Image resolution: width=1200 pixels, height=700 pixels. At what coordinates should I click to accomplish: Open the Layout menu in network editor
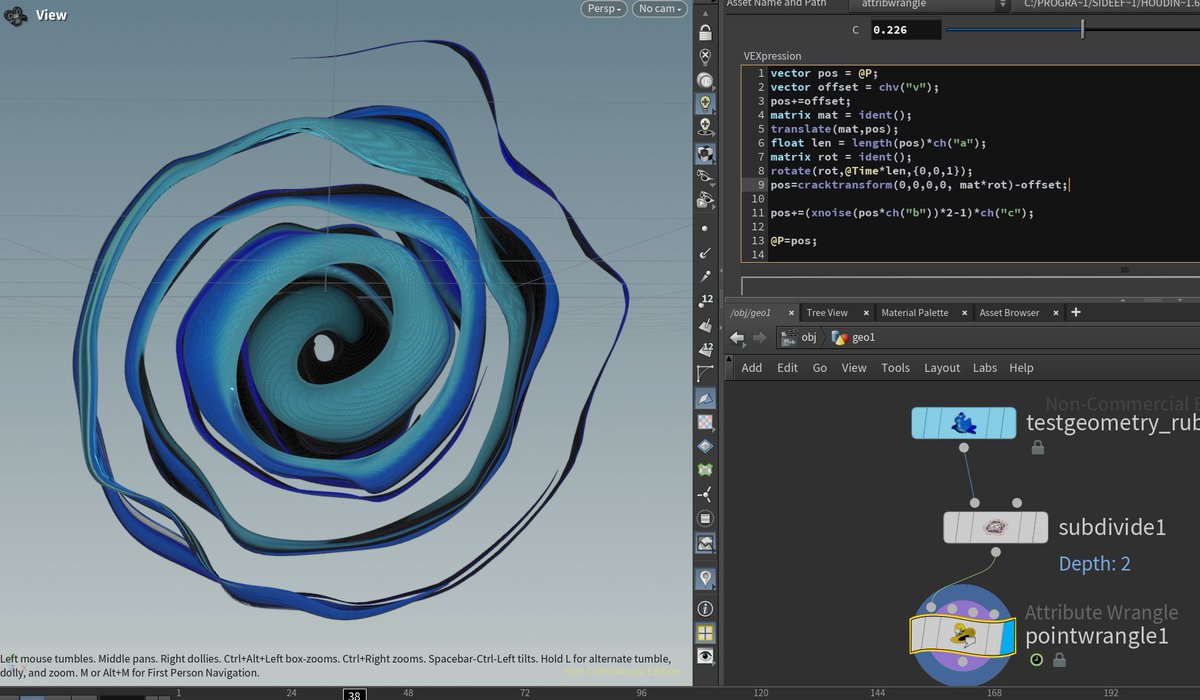coord(942,368)
